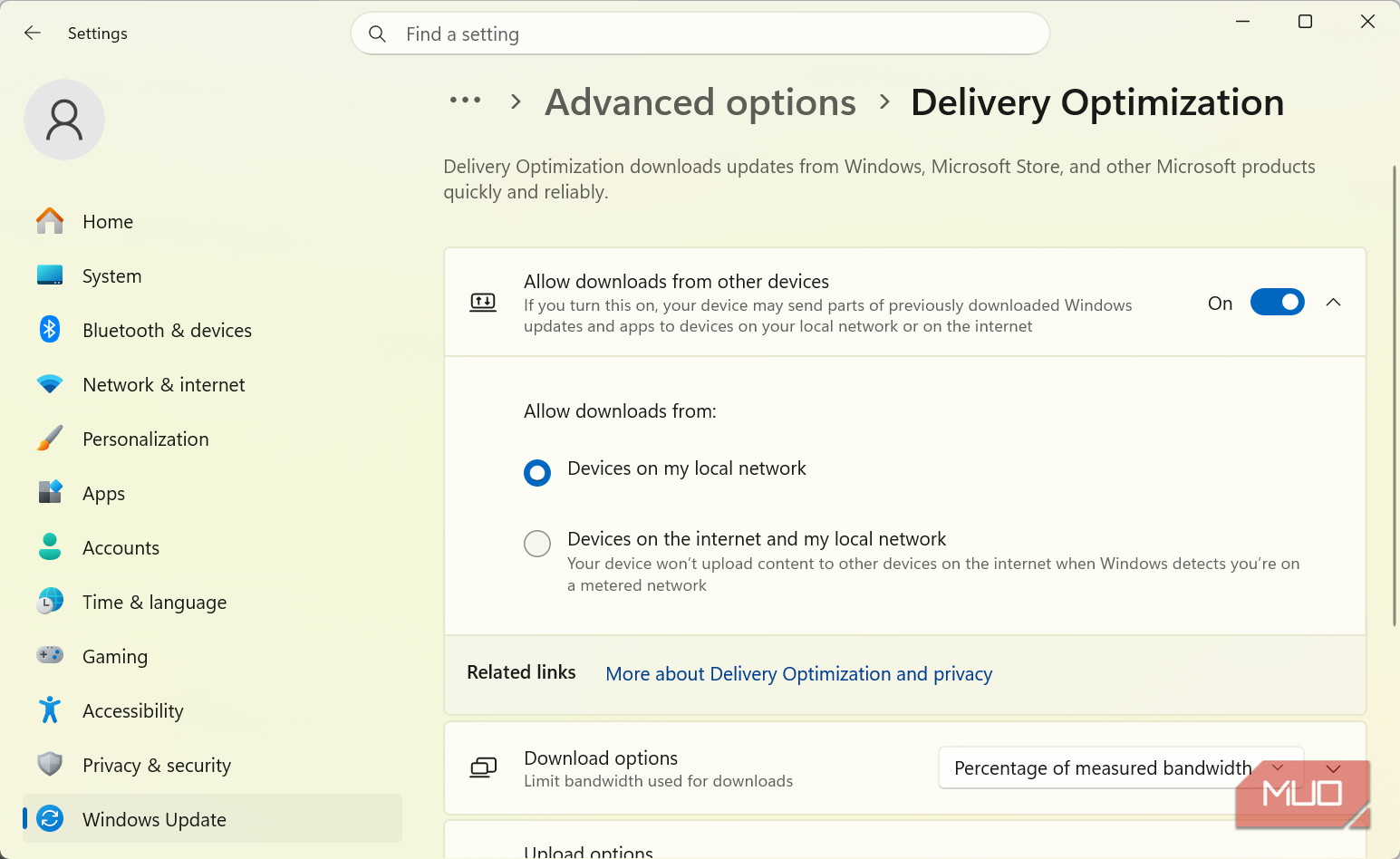Open Percentage of measured bandwidth dropdown
1400x859 pixels.
tap(1121, 768)
